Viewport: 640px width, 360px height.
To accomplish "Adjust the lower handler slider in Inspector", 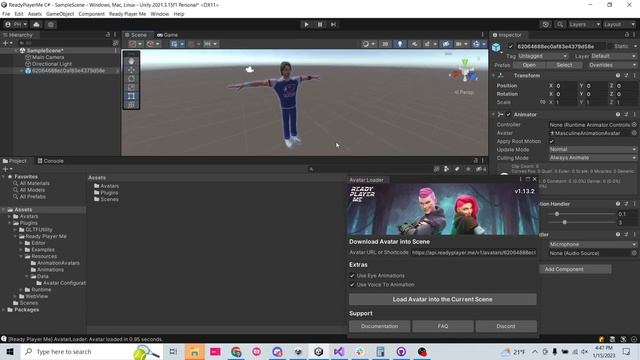I will [x=564, y=222].
